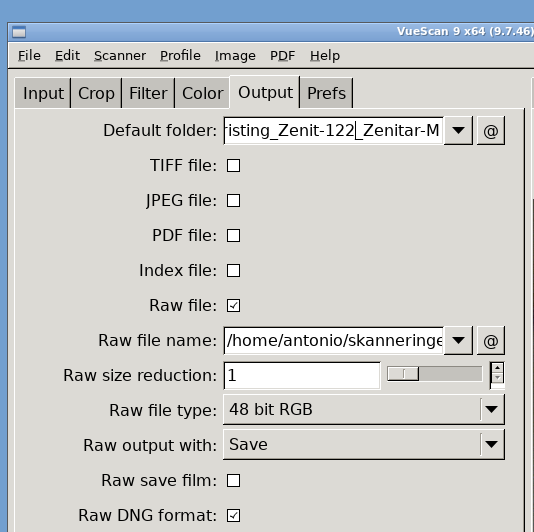
Task: Click in the Default folder text field
Action: pos(333,131)
